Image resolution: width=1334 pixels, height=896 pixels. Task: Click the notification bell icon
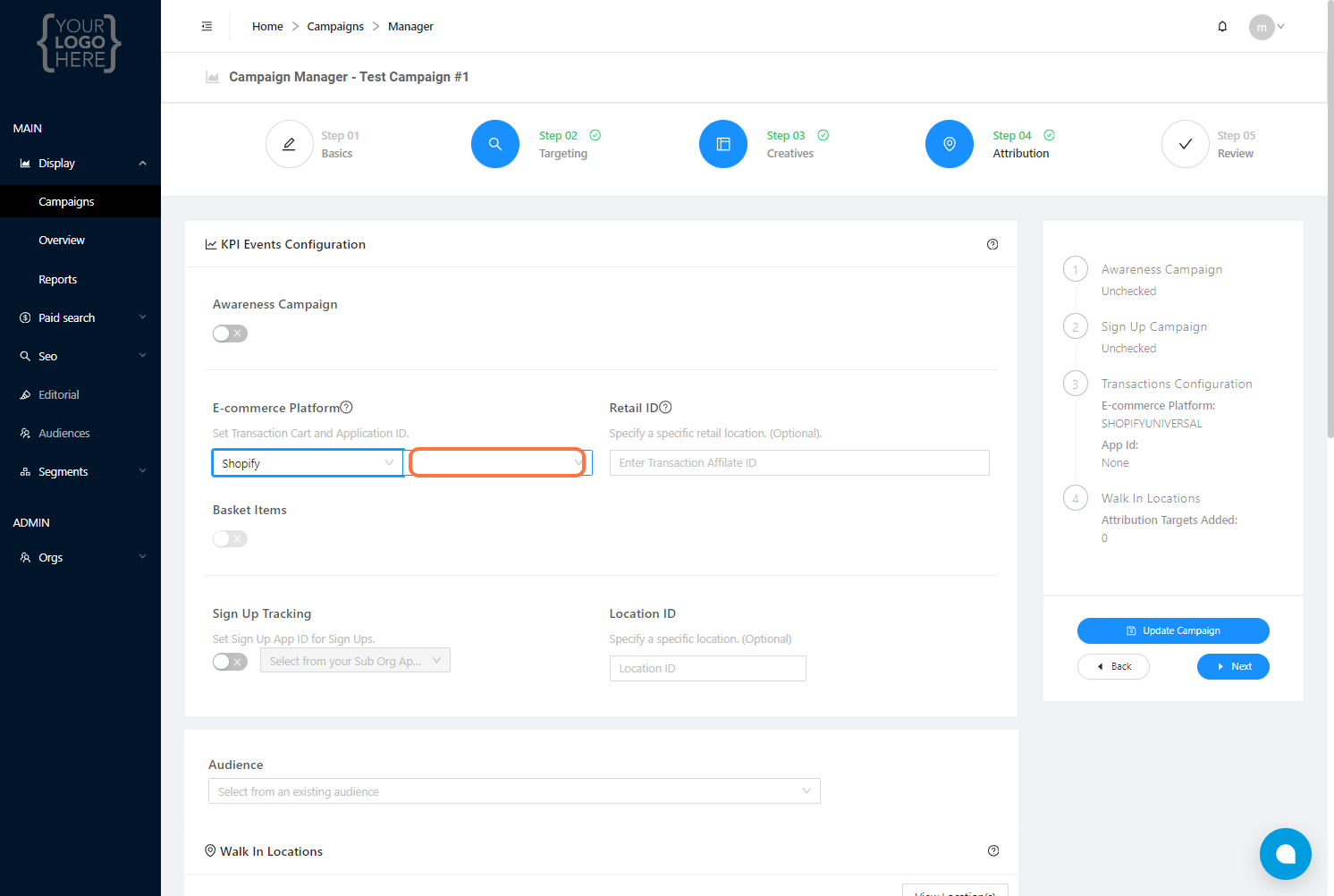tap(1222, 27)
